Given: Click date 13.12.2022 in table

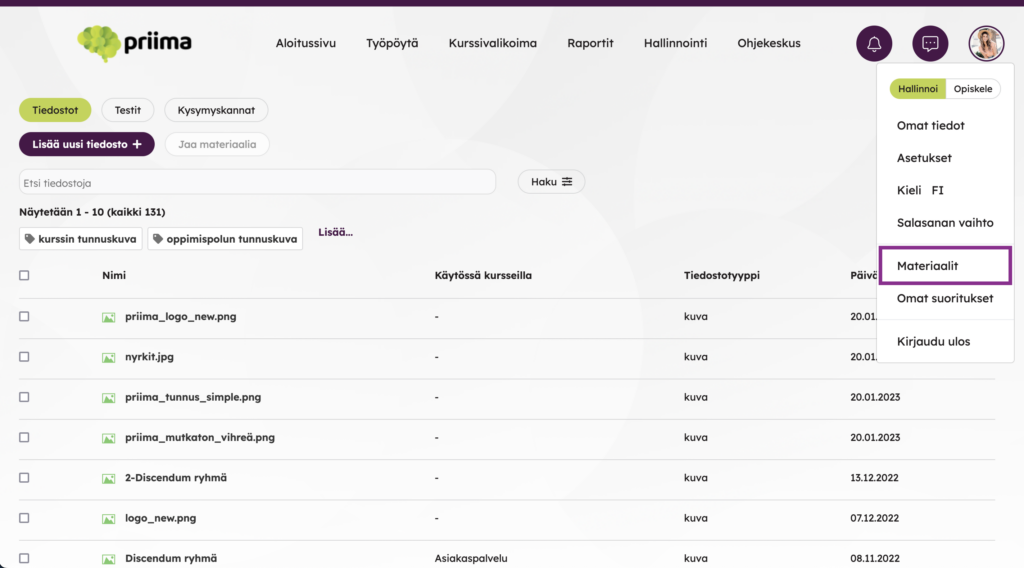Looking at the screenshot, I should [874, 478].
